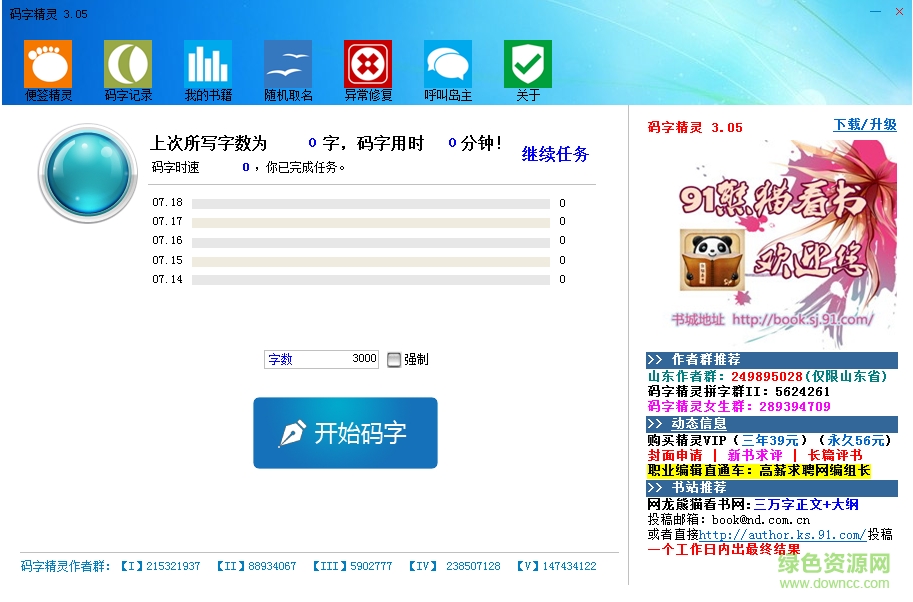Run the 异常修复 repair tool

(x=367, y=70)
